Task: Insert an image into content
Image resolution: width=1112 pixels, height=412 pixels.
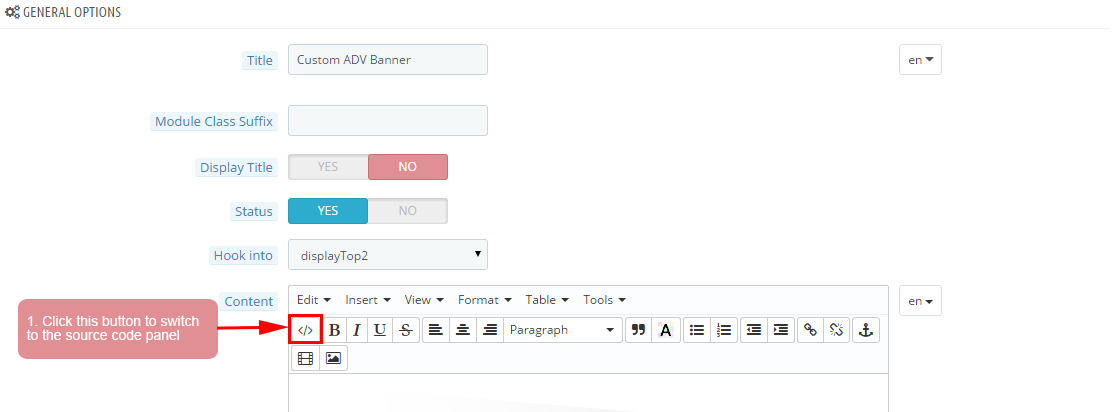Action: tap(333, 358)
